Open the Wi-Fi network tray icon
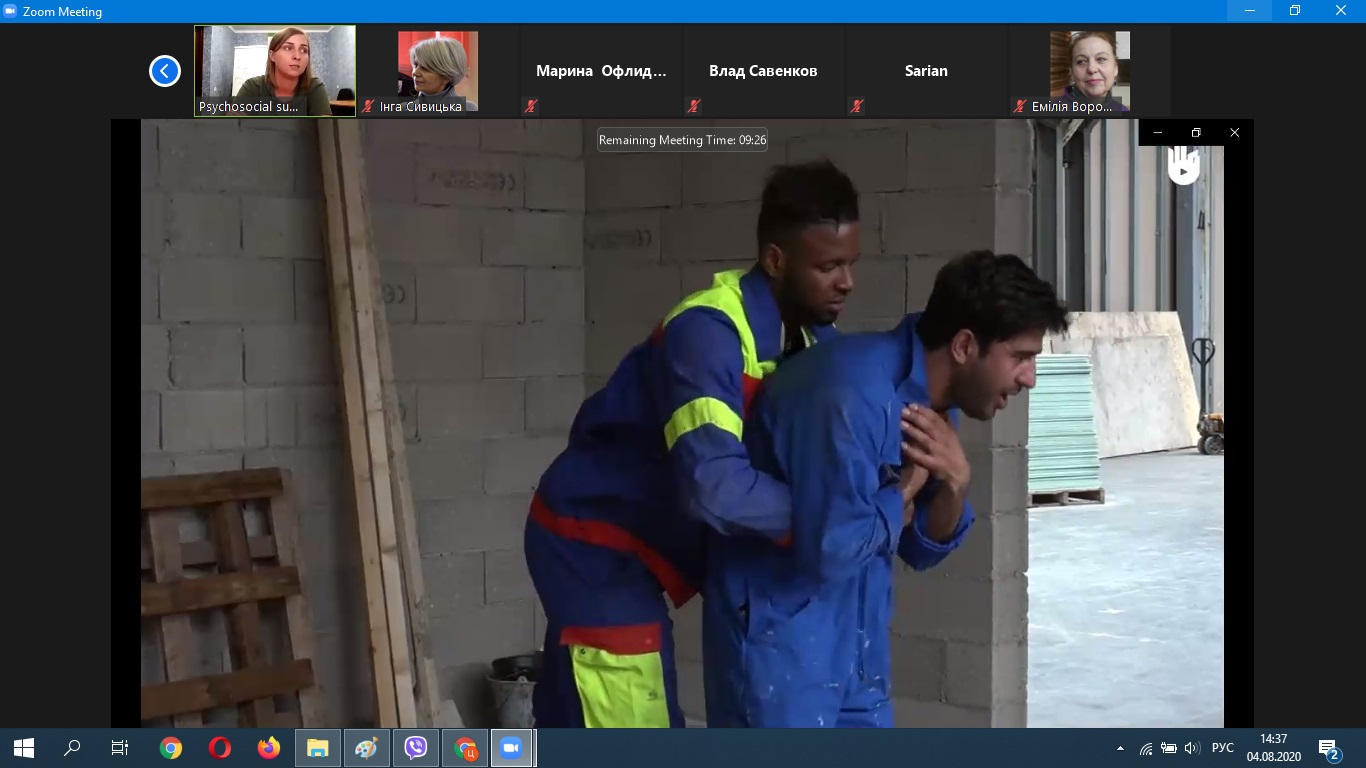 click(1146, 748)
